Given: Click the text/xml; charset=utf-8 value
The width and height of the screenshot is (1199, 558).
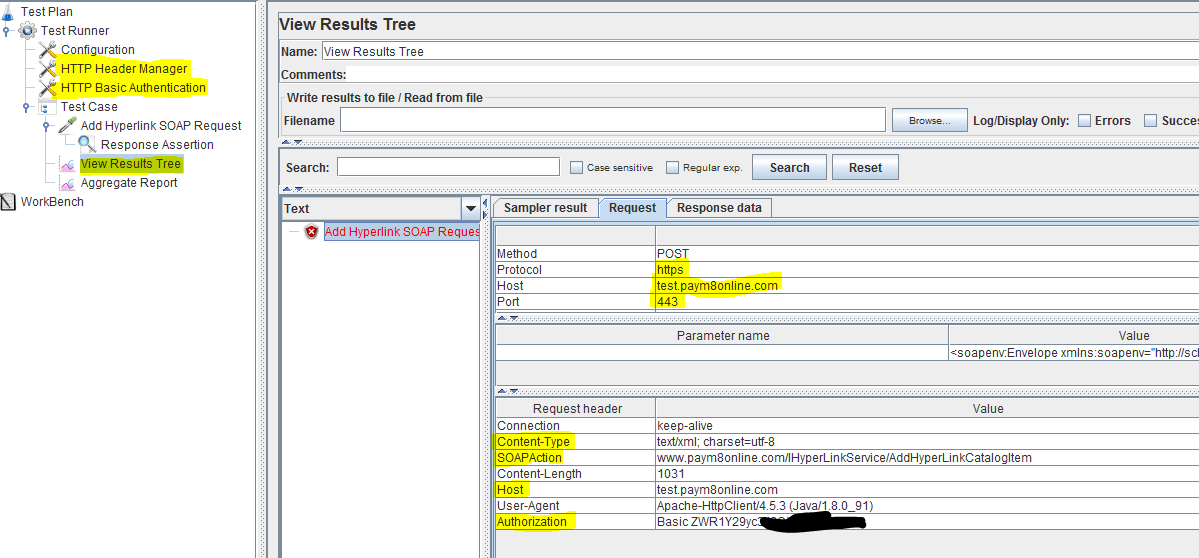Looking at the screenshot, I should pyautogui.click(x=716, y=442).
